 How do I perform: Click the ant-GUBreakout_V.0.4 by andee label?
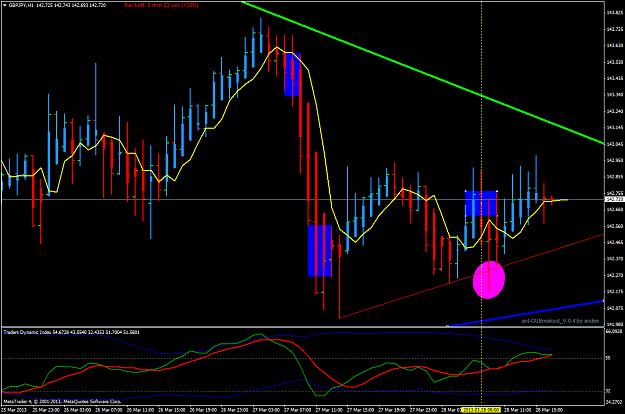[x=560, y=321]
